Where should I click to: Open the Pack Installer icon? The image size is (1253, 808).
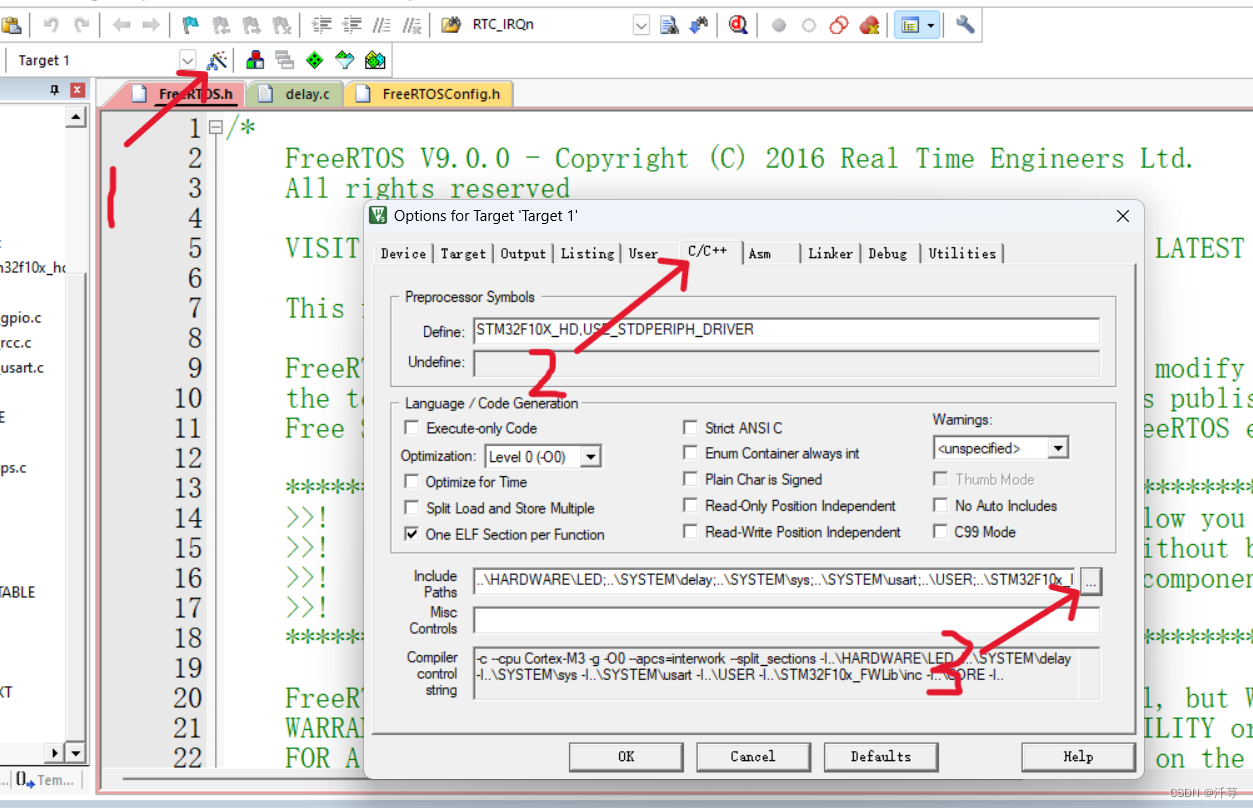[375, 60]
